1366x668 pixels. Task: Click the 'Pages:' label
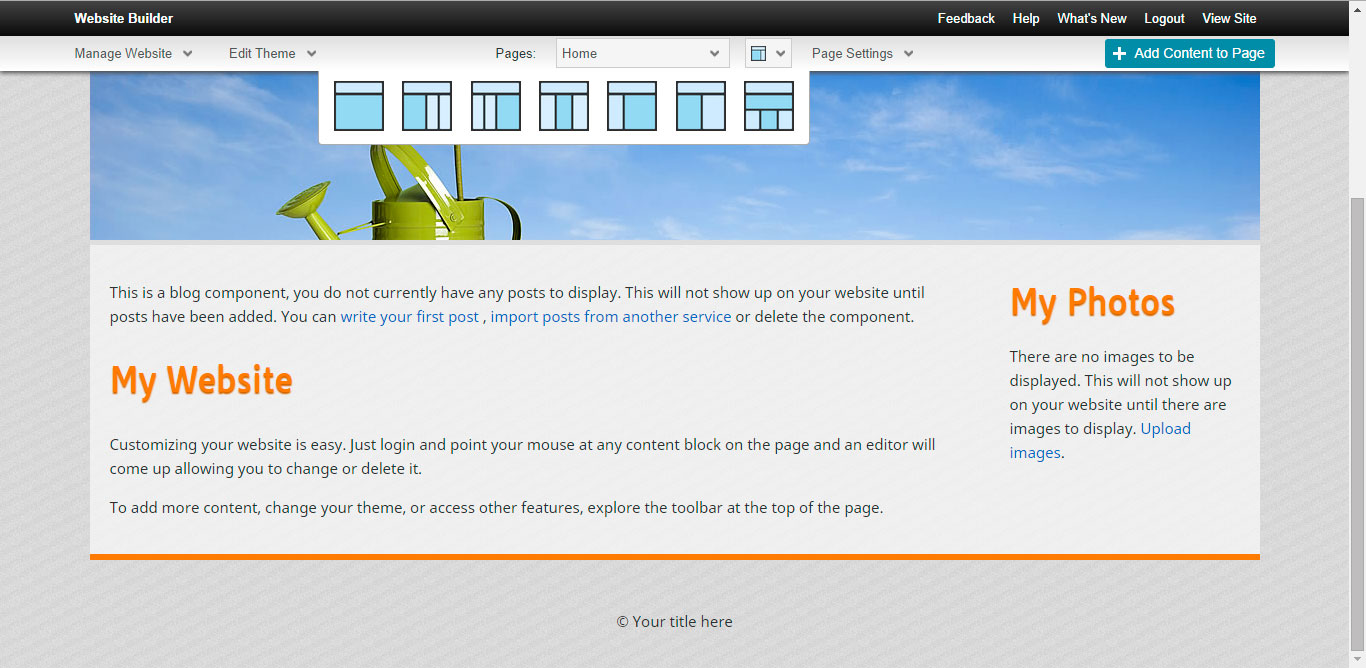[516, 54]
